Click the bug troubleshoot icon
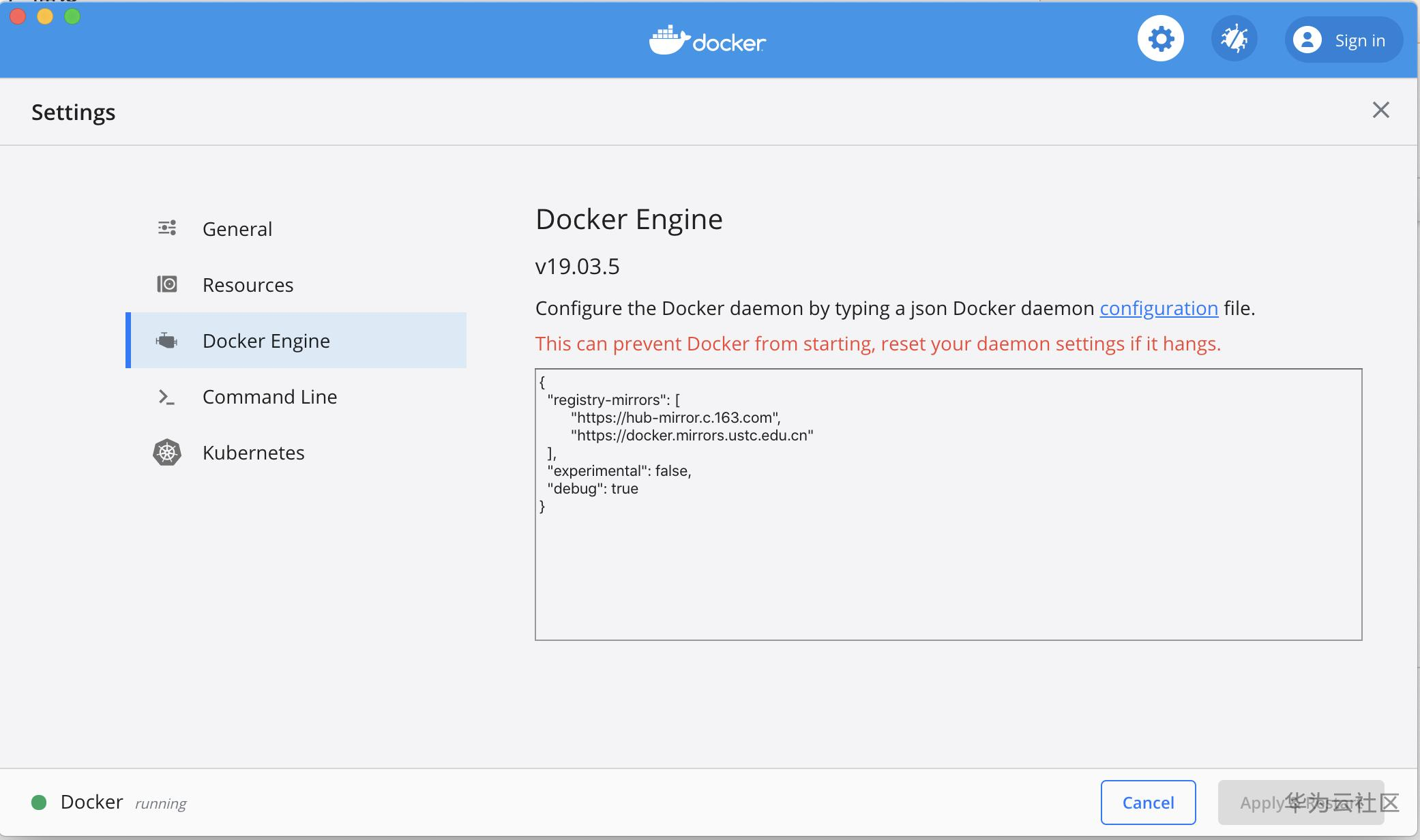The width and height of the screenshot is (1420, 840). (1234, 39)
